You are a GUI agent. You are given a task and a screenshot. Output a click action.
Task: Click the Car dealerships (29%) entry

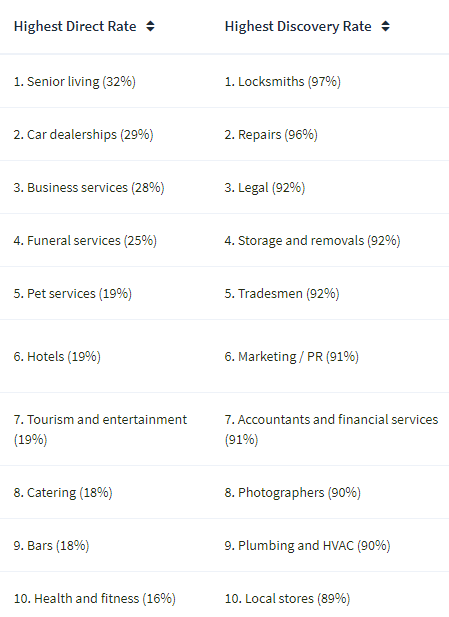tap(83, 135)
